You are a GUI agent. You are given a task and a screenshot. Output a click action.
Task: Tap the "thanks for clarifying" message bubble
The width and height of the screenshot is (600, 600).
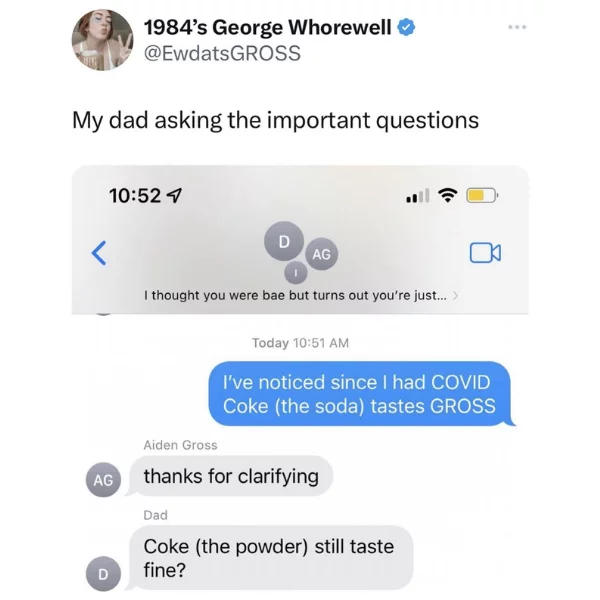tap(231, 476)
